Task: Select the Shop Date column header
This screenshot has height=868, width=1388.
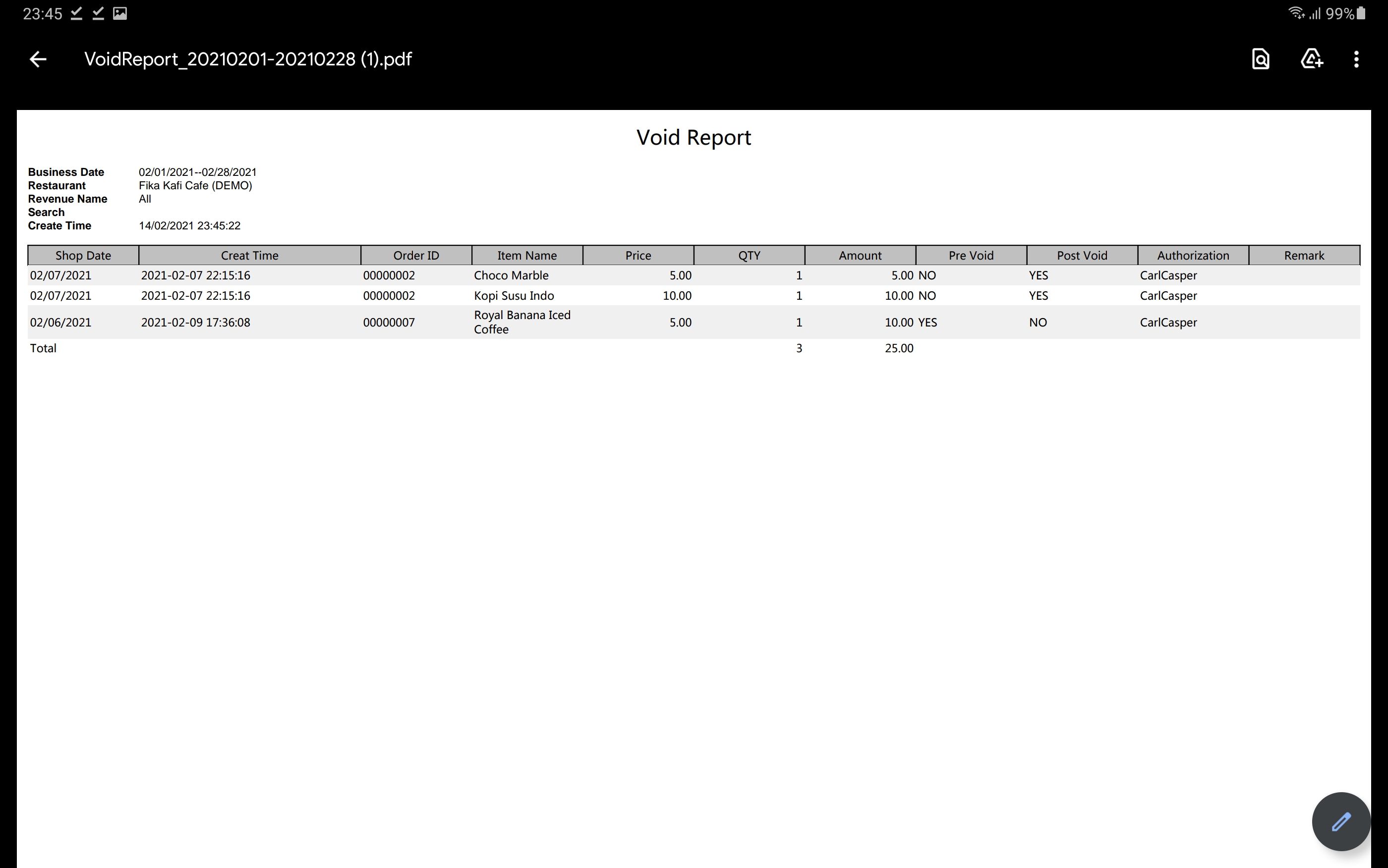Action: click(x=83, y=256)
